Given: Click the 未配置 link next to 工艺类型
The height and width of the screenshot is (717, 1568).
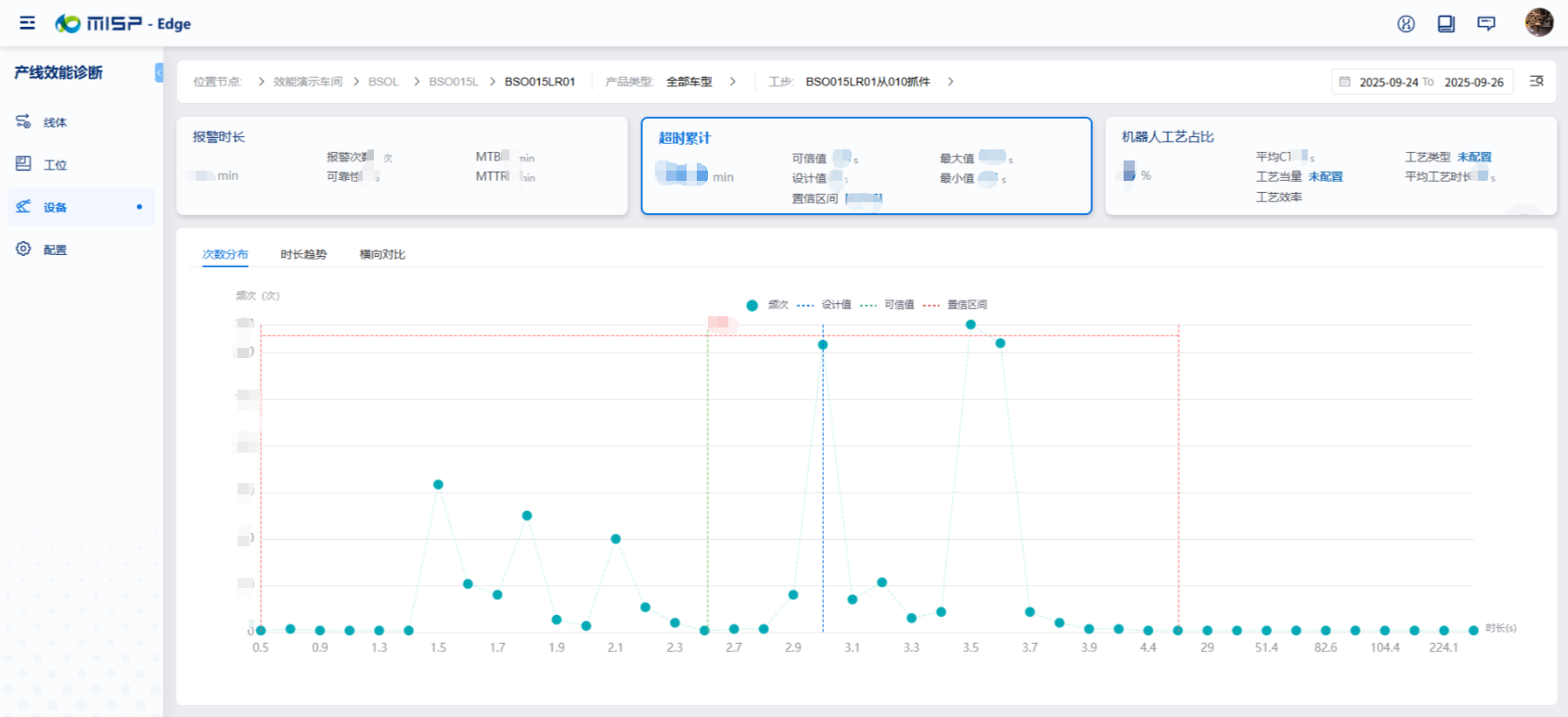Looking at the screenshot, I should [1474, 157].
